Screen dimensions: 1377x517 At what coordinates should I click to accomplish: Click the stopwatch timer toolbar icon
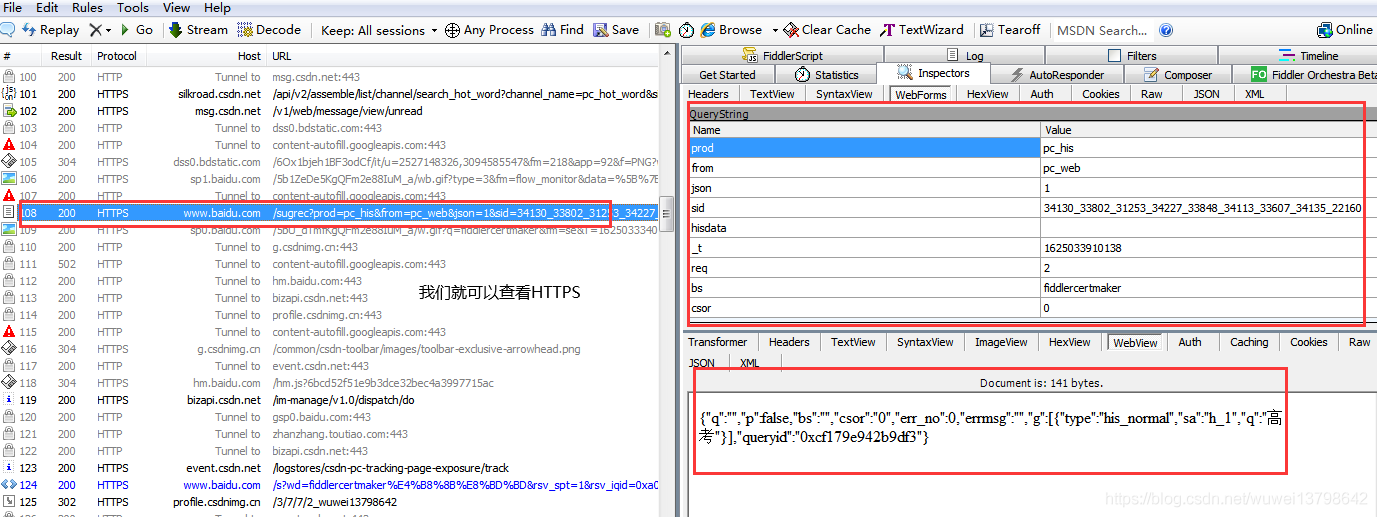pos(687,30)
